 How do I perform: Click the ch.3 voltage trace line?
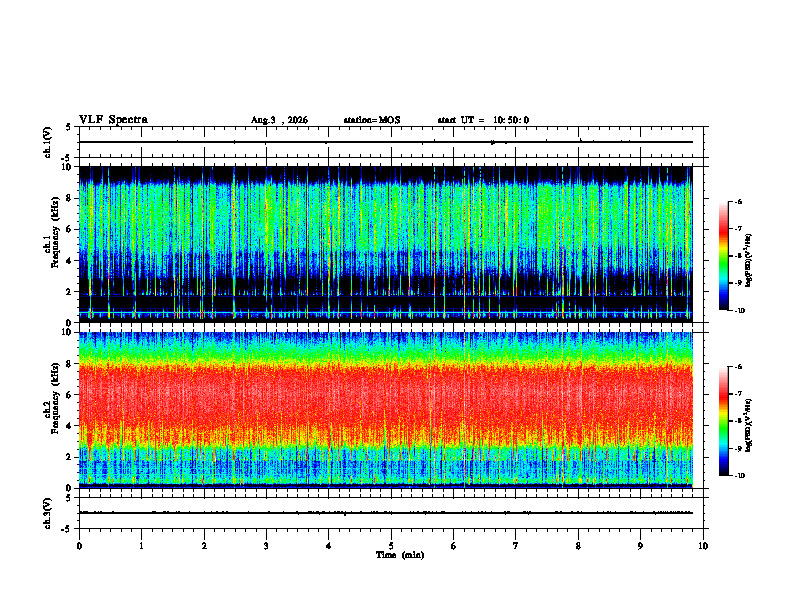click(x=386, y=513)
